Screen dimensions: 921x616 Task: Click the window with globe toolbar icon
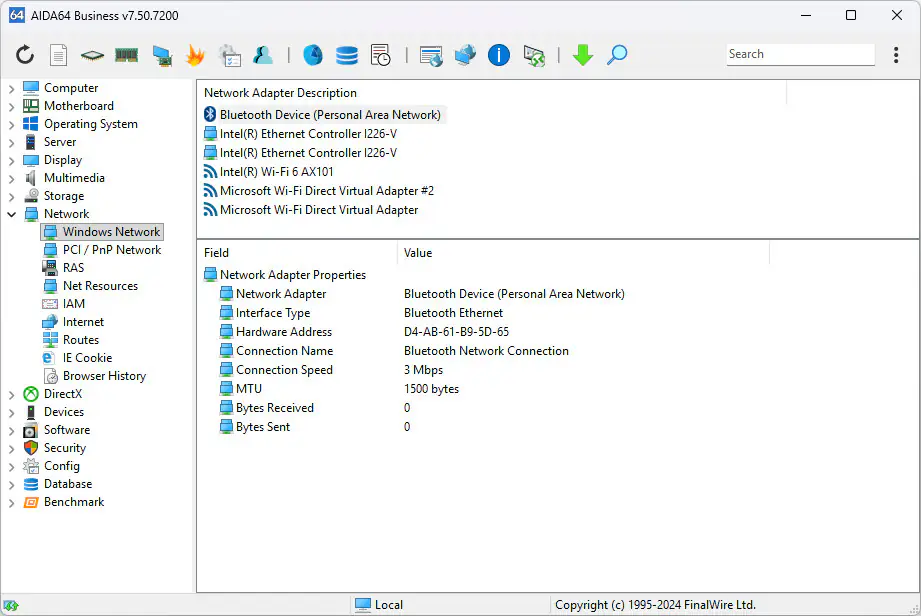pos(431,56)
